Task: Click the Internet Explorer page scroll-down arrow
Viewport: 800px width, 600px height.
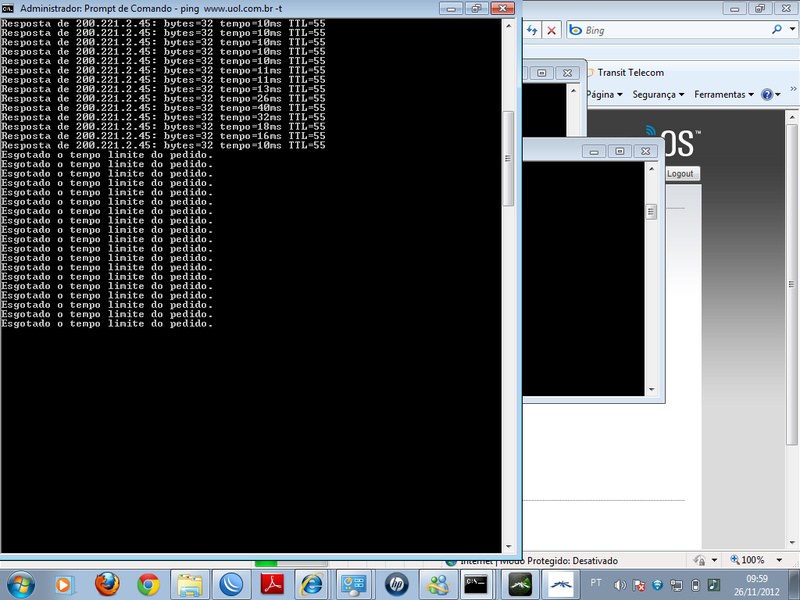Action: tap(791, 543)
